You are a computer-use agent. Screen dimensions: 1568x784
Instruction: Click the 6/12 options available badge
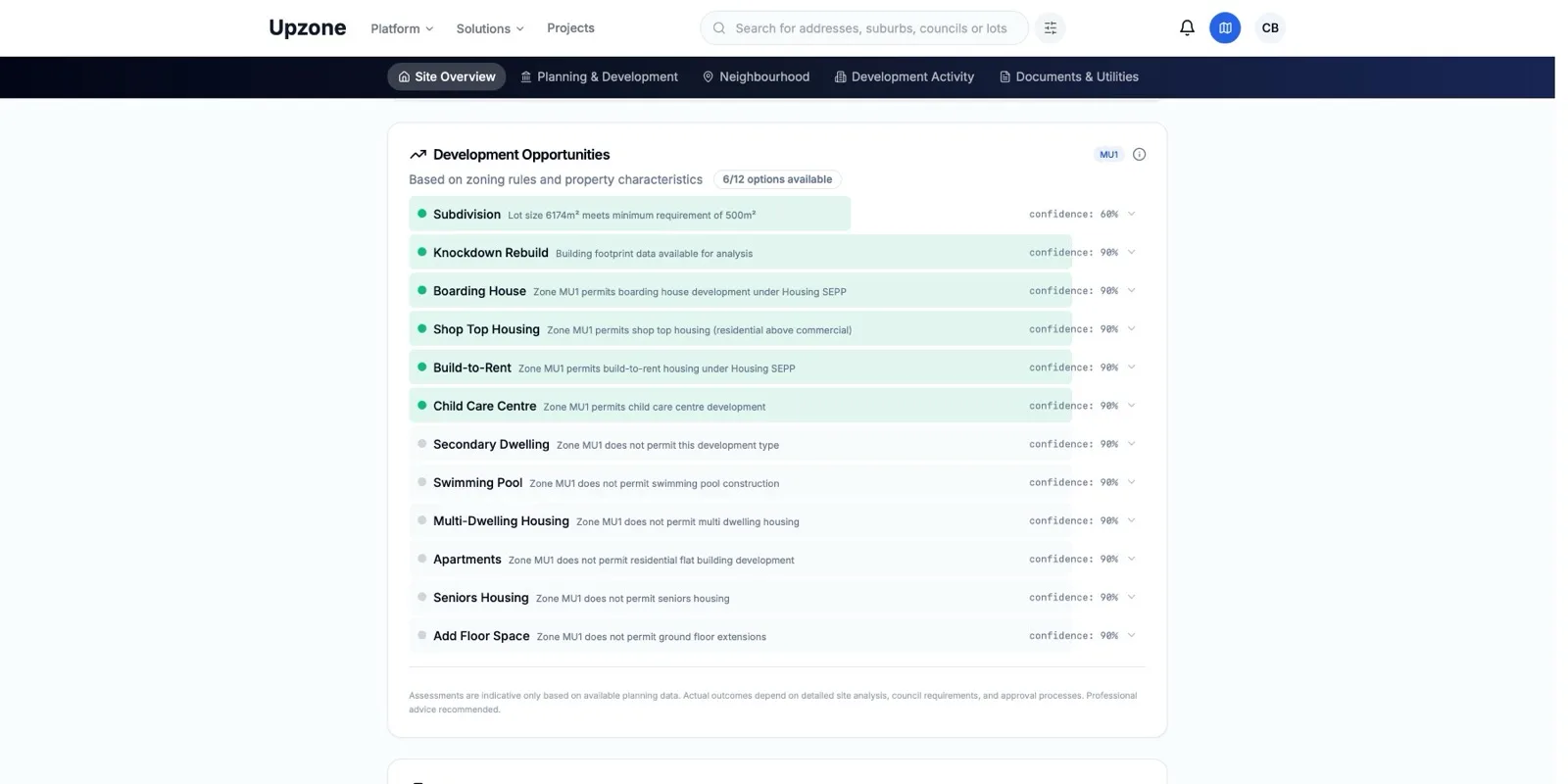777,179
